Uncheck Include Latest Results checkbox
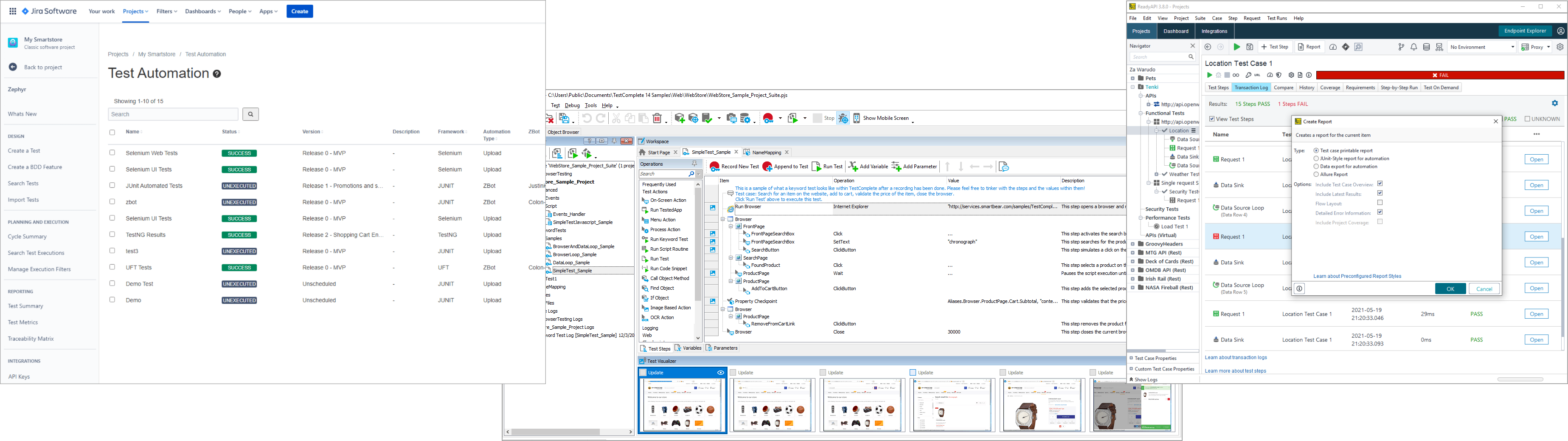1568x441 pixels. point(1380,193)
